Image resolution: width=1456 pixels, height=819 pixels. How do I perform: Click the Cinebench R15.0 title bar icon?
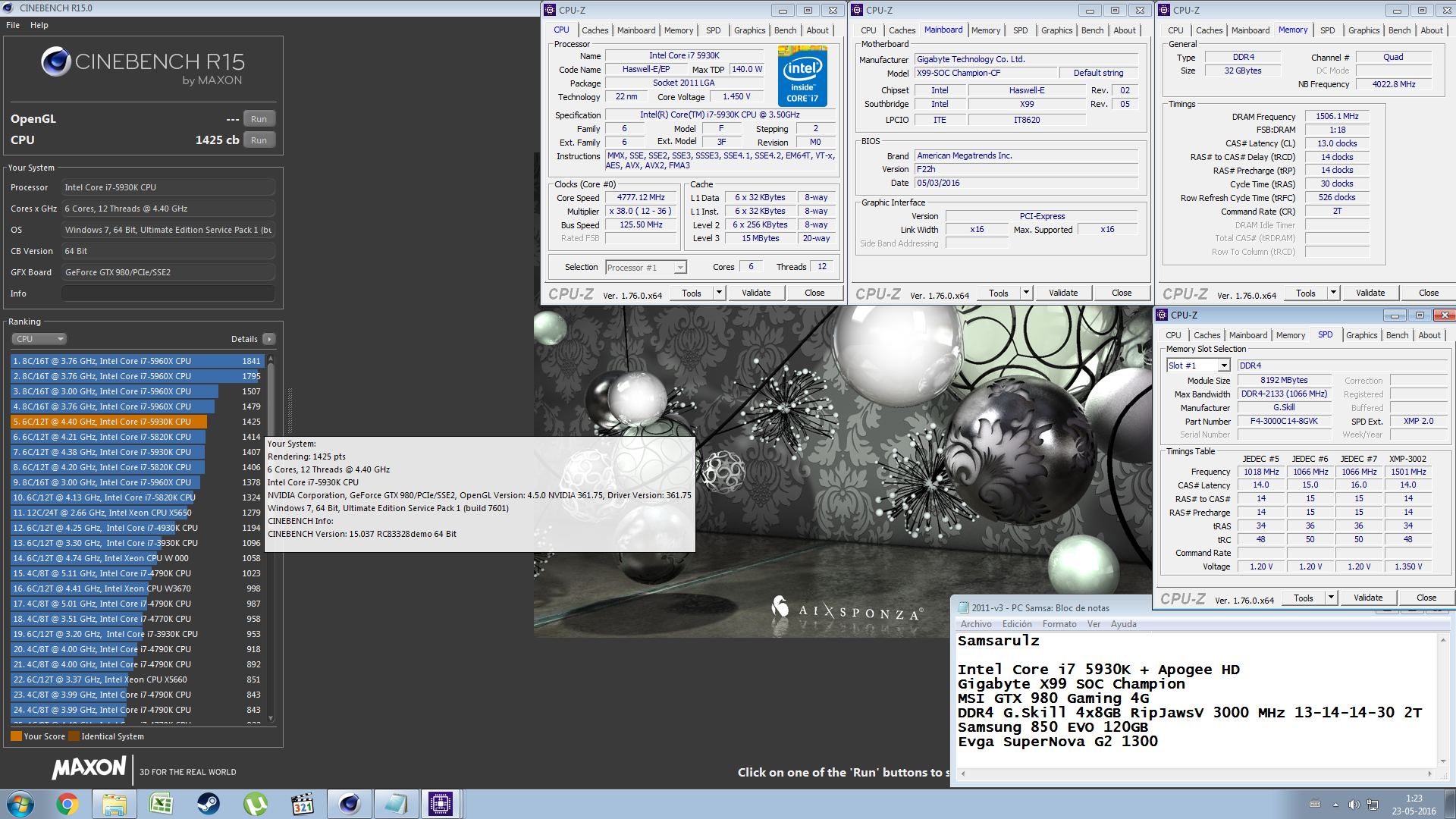click(x=8, y=8)
